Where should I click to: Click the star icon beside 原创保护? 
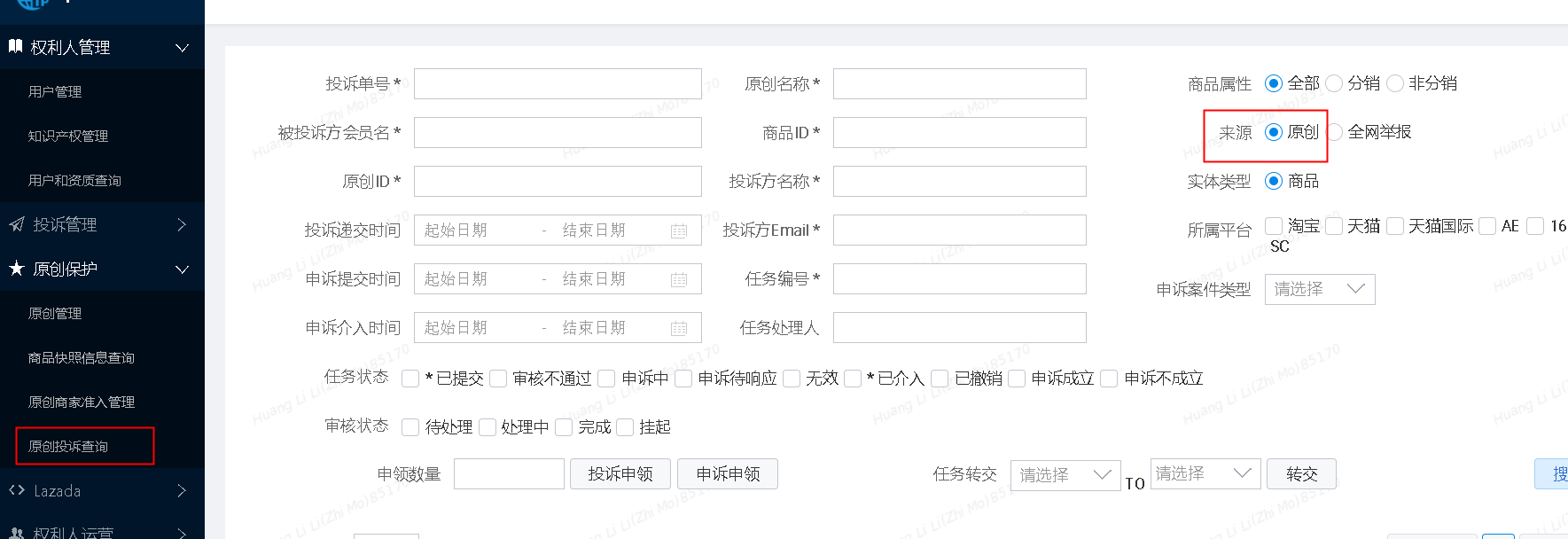pyautogui.click(x=16, y=268)
